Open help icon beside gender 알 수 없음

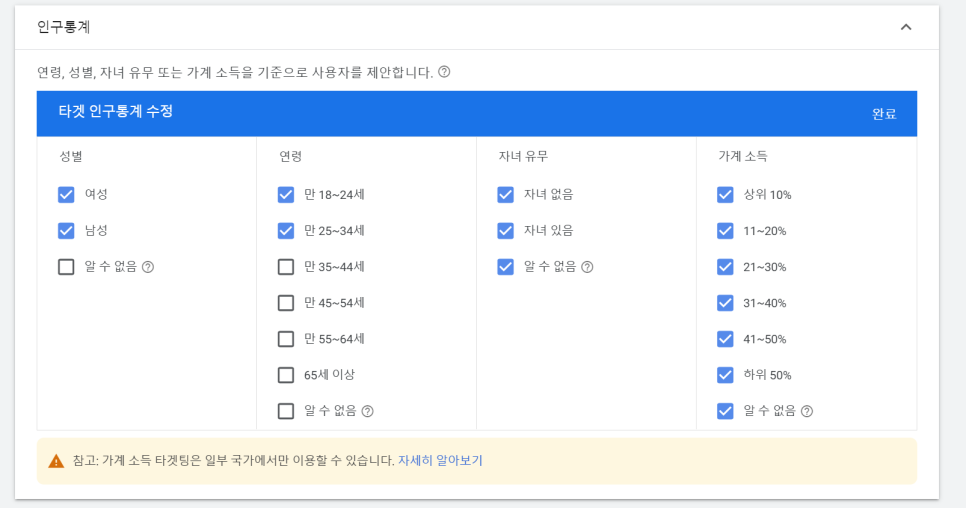tap(148, 267)
